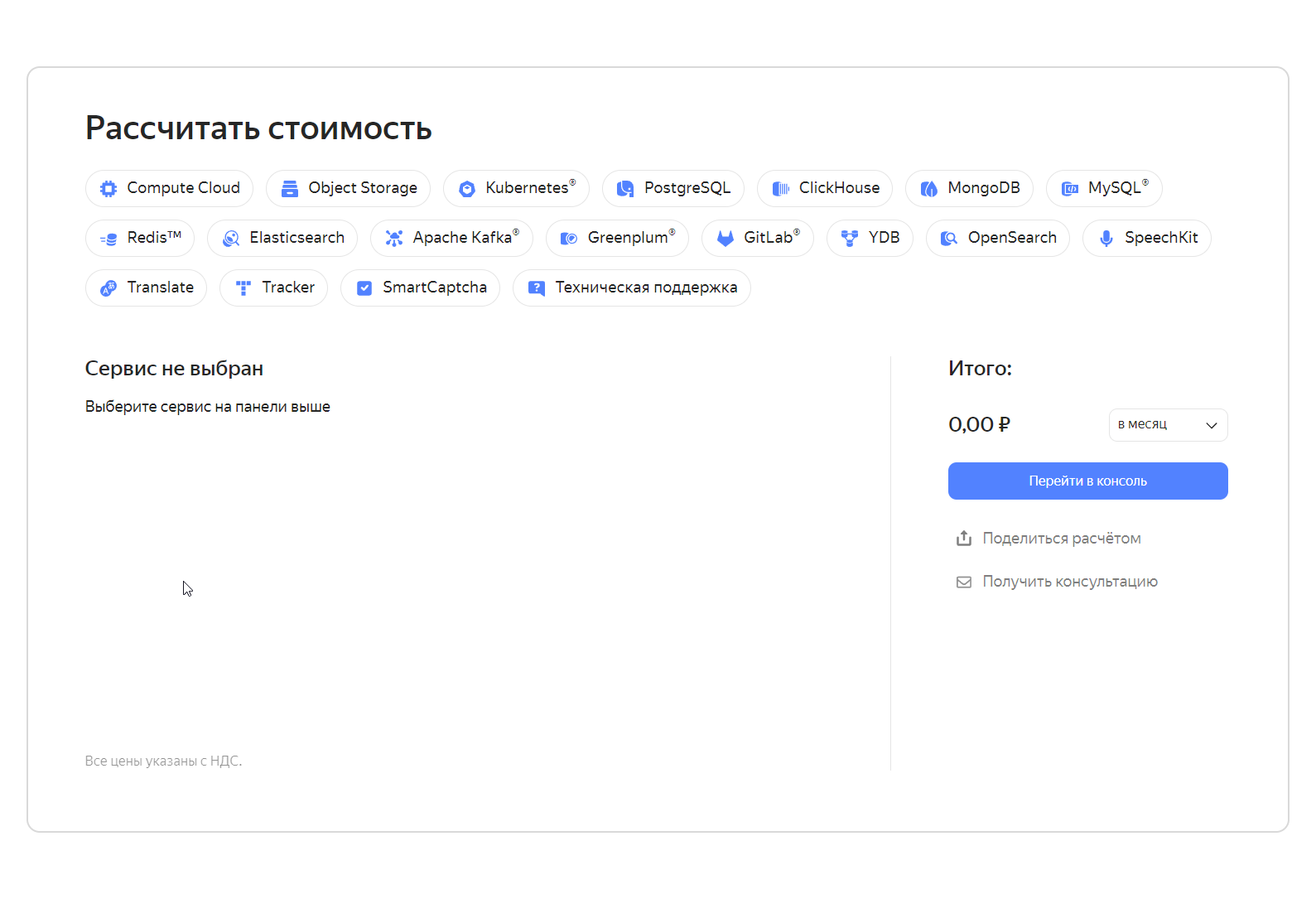
Task: Select the Redis icon
Action: point(108,239)
